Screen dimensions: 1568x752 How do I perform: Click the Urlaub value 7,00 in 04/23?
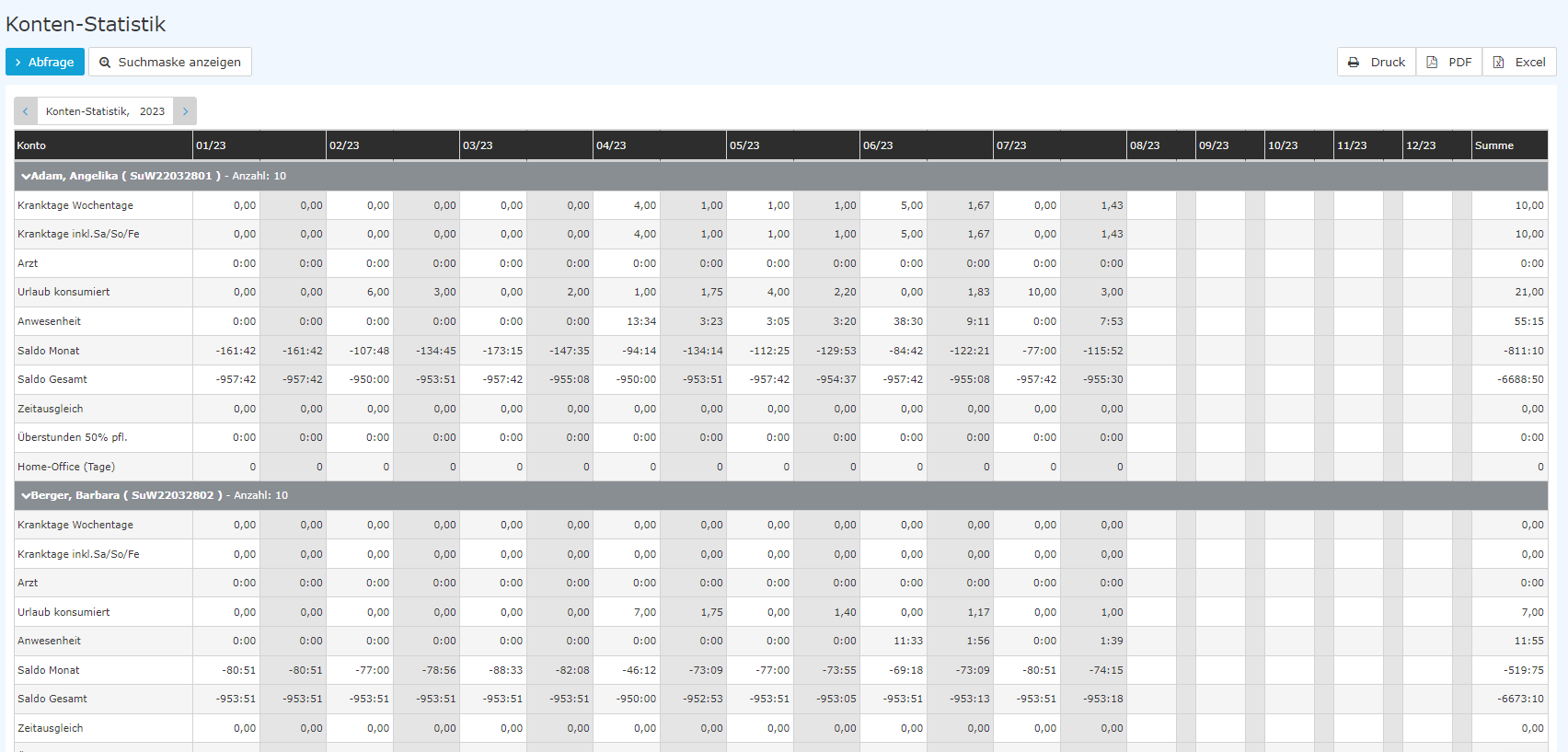[x=645, y=612]
